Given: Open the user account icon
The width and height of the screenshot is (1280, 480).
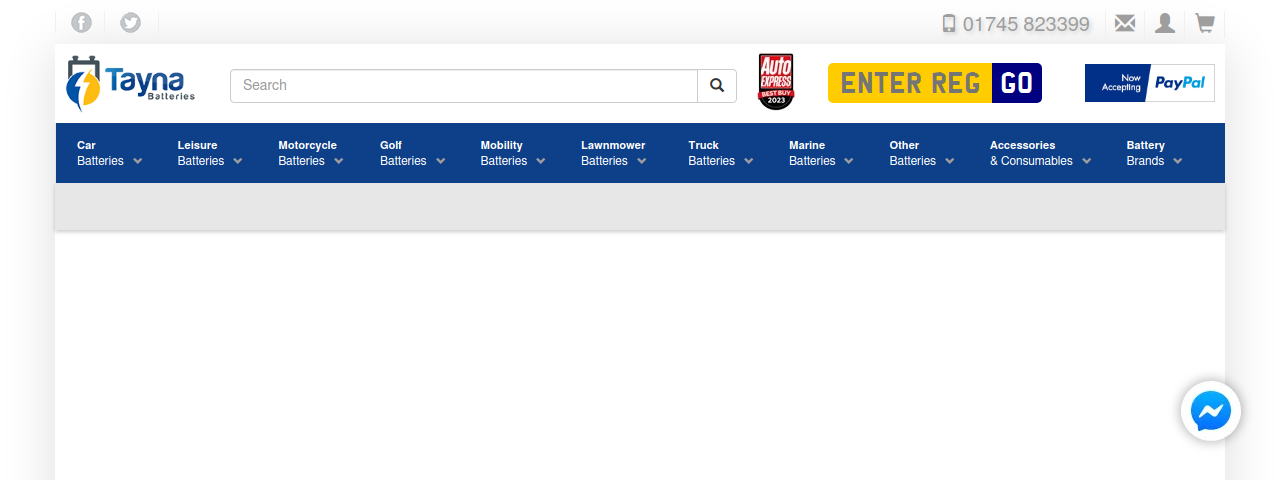Looking at the screenshot, I should [1165, 23].
